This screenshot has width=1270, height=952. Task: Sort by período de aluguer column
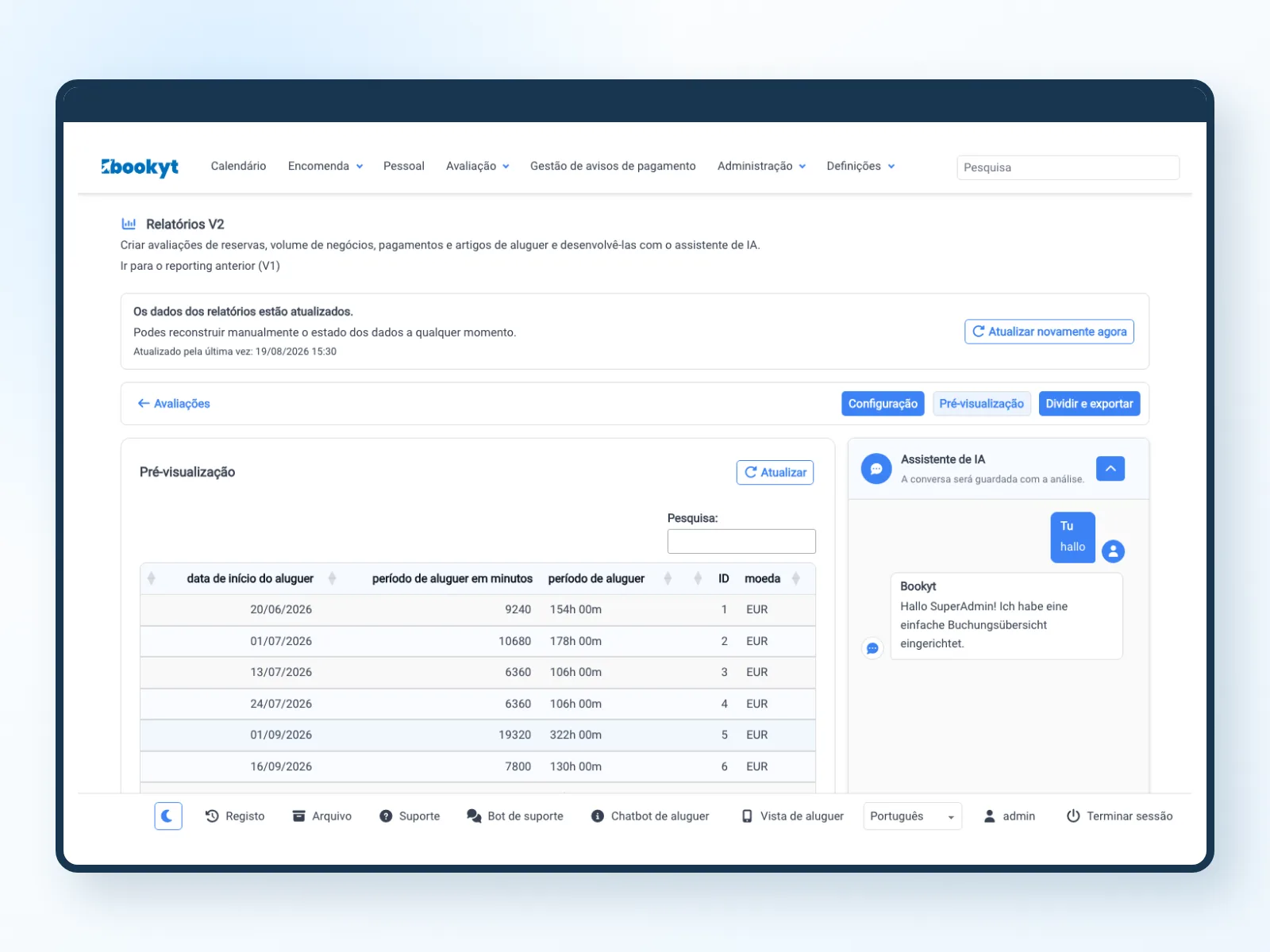pos(596,578)
